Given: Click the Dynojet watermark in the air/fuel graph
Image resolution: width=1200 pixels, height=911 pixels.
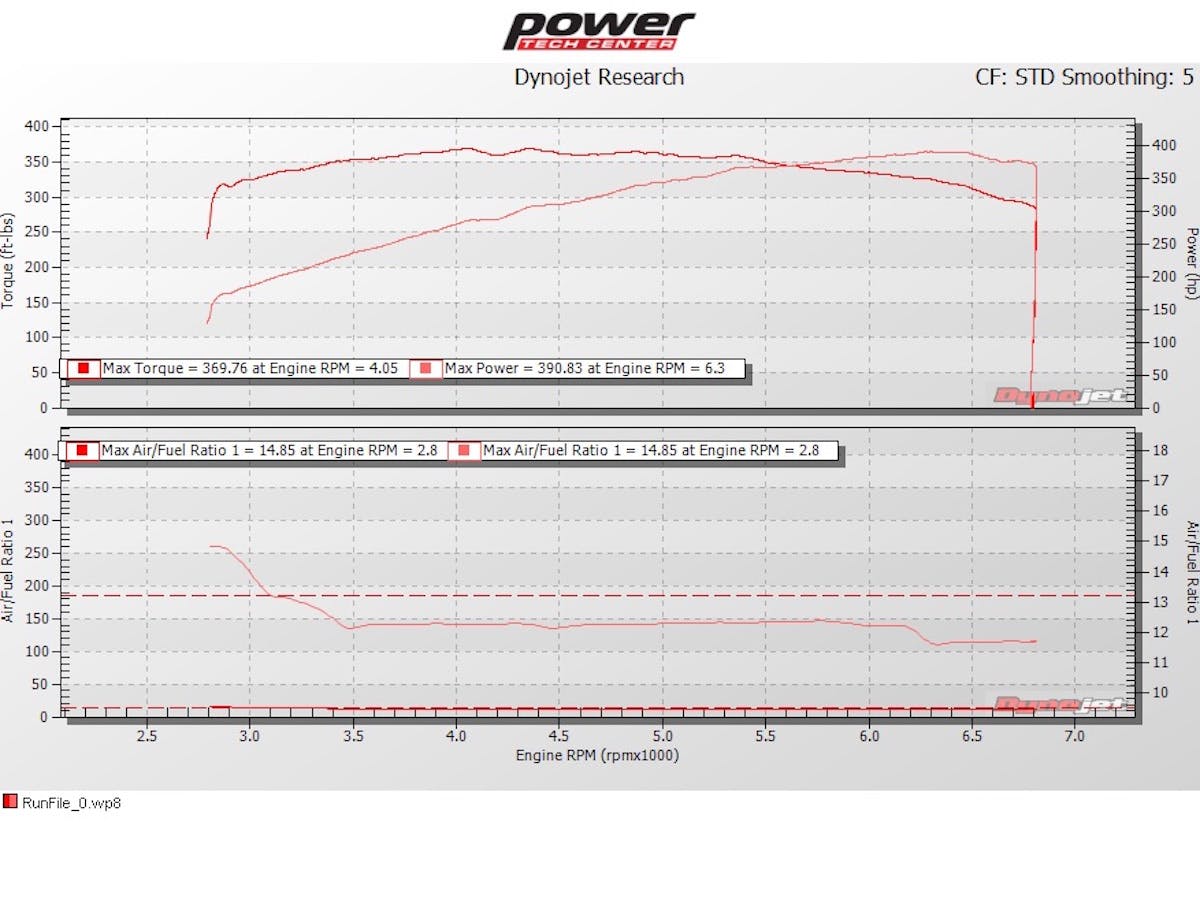Looking at the screenshot, I should pos(1058,703).
